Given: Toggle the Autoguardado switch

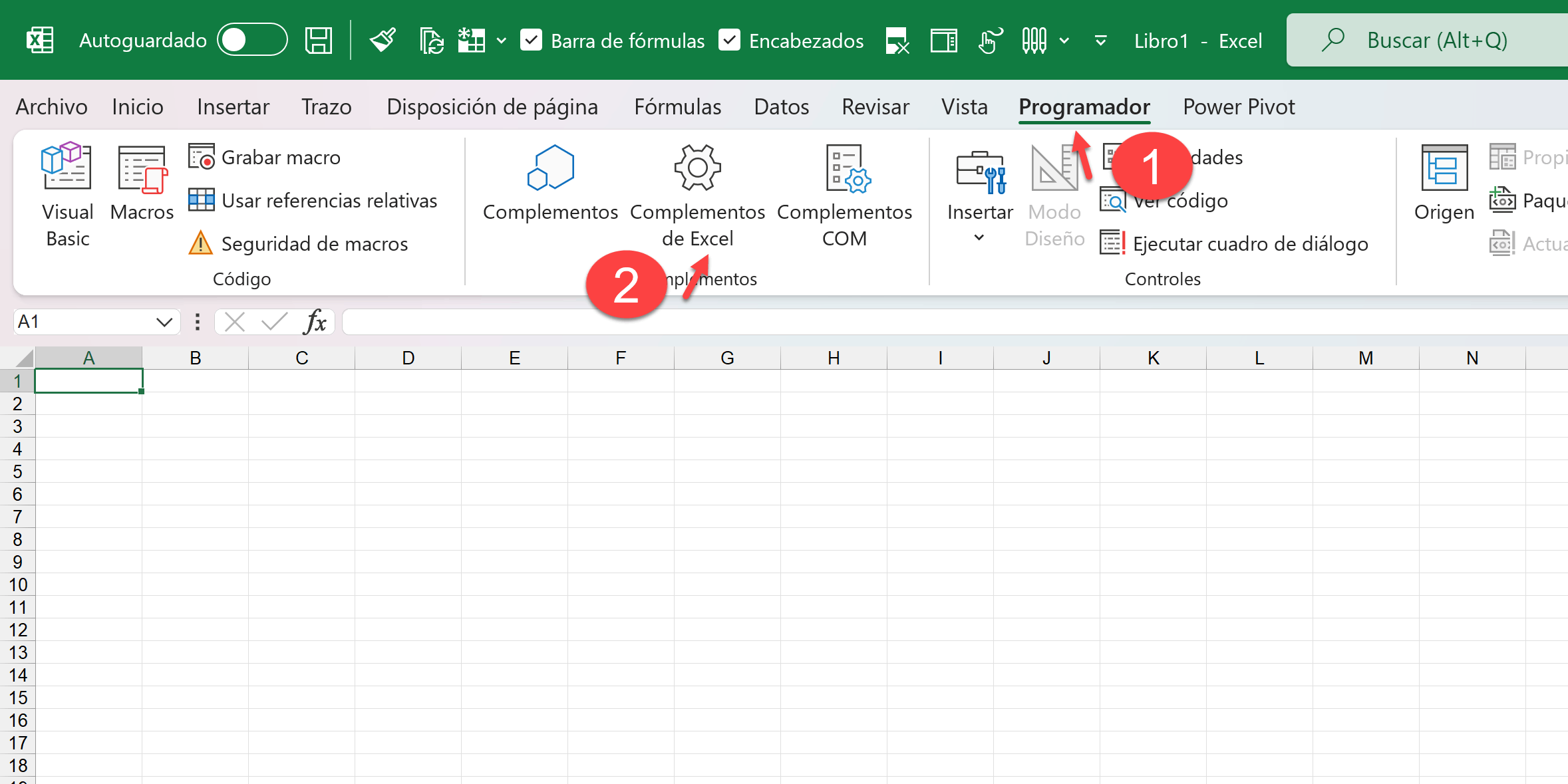Looking at the screenshot, I should click(x=252, y=41).
